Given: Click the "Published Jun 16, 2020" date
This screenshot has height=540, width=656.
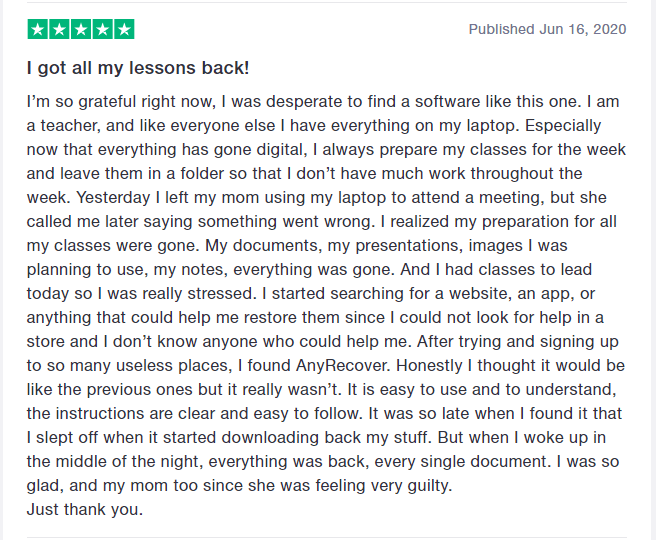Looking at the screenshot, I should coord(547,29).
